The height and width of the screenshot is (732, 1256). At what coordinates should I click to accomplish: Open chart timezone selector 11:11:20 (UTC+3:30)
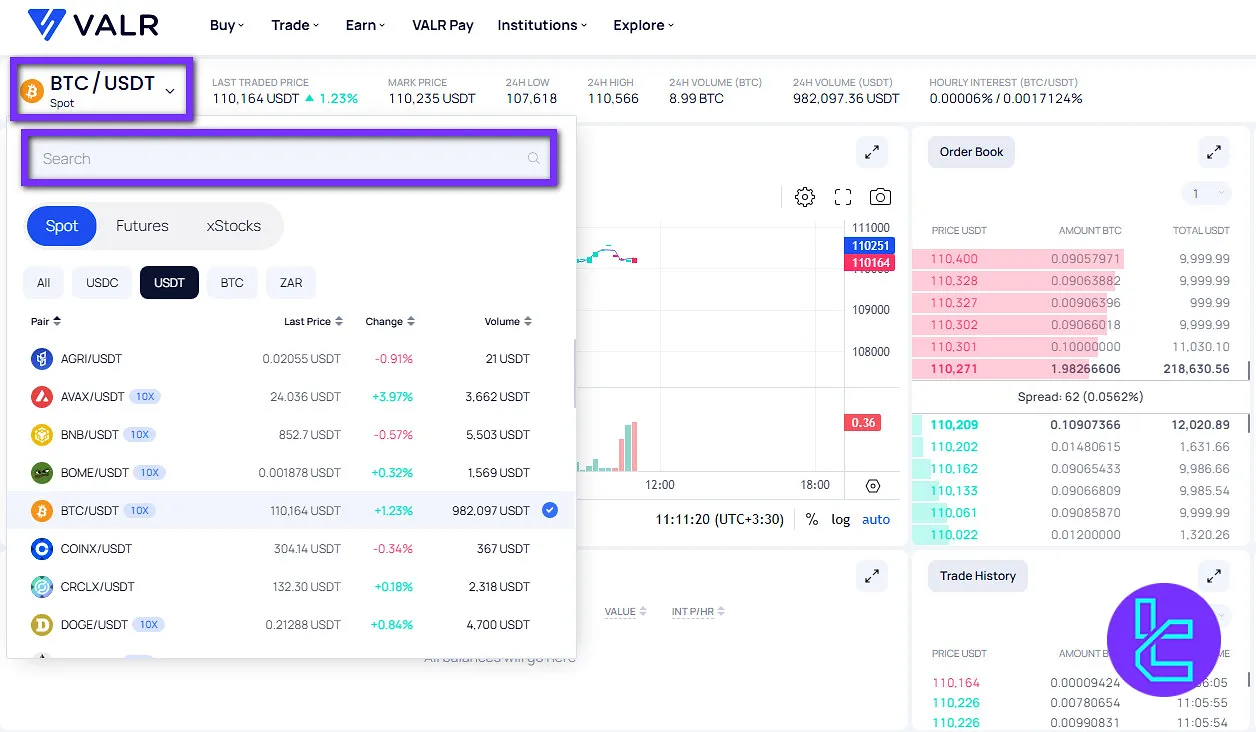coord(722,519)
